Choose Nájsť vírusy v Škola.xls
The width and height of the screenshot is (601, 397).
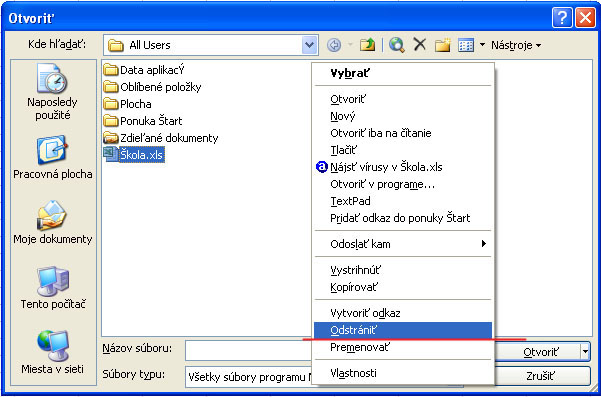pyautogui.click(x=402, y=167)
